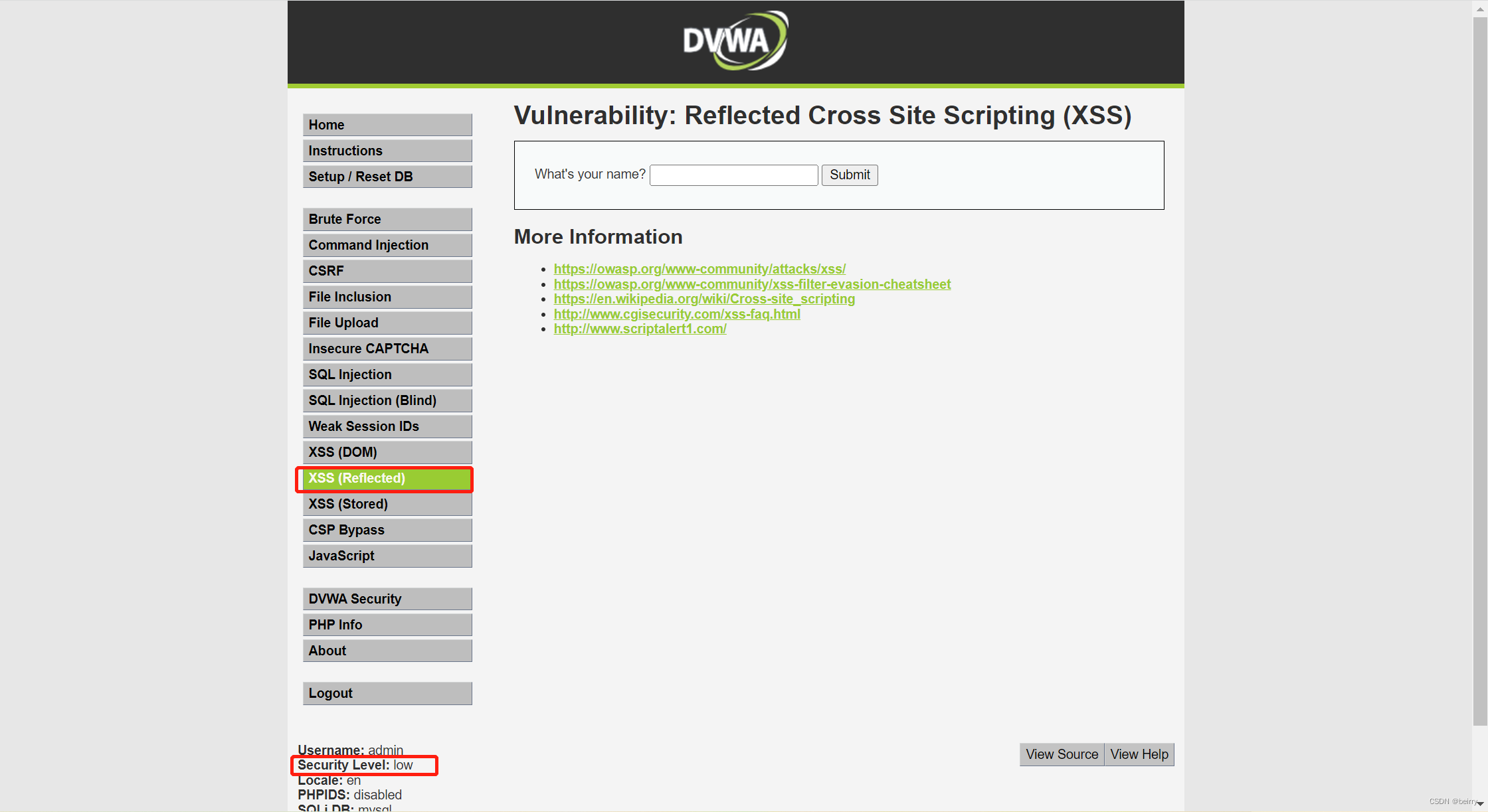Click the DVWA logo in header
This screenshot has height=812, width=1488.
coord(735,41)
